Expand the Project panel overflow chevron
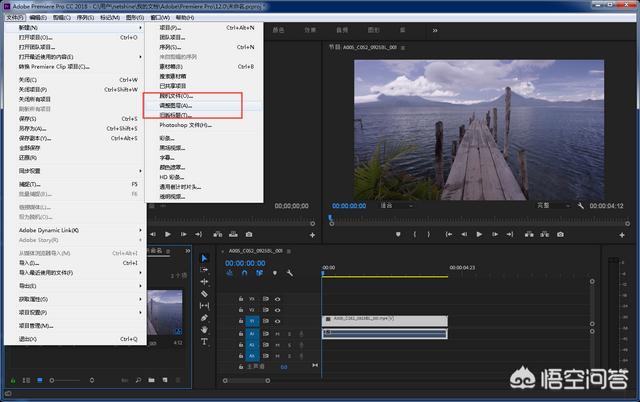 tap(188, 251)
